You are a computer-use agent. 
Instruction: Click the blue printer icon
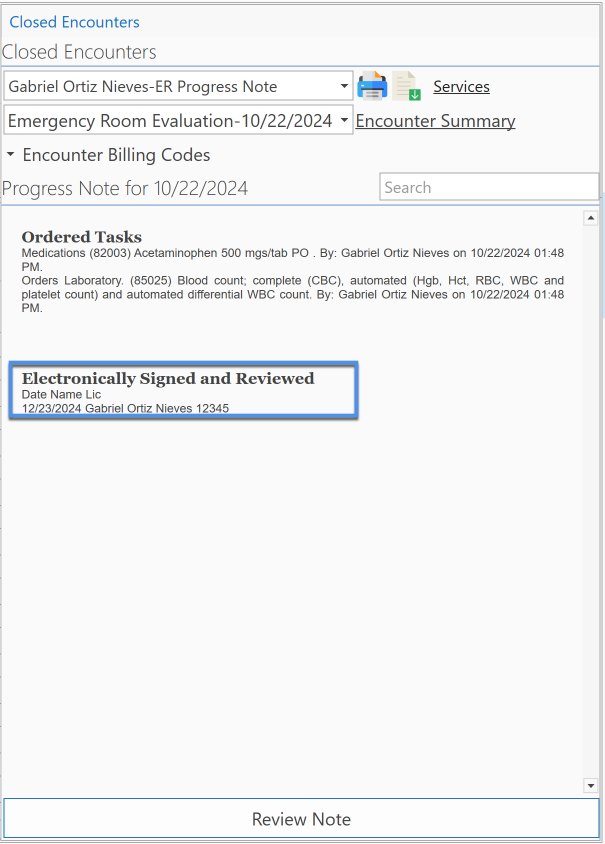point(372,86)
